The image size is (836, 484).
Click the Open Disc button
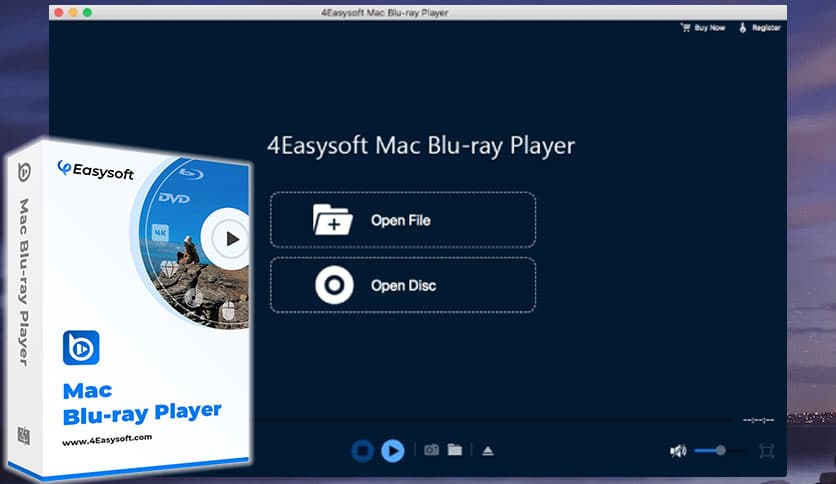tap(403, 285)
